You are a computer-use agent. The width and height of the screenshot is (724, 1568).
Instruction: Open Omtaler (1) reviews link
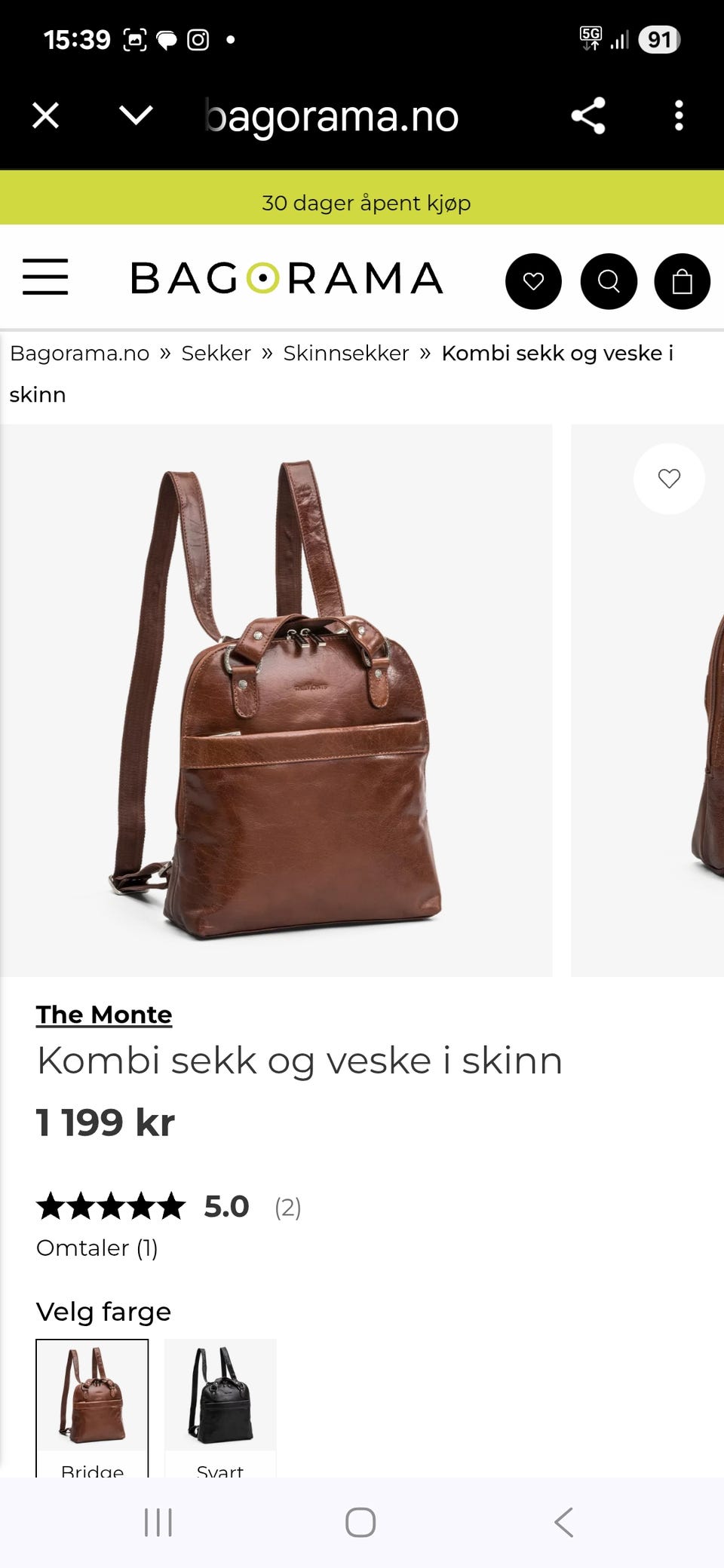(97, 1248)
